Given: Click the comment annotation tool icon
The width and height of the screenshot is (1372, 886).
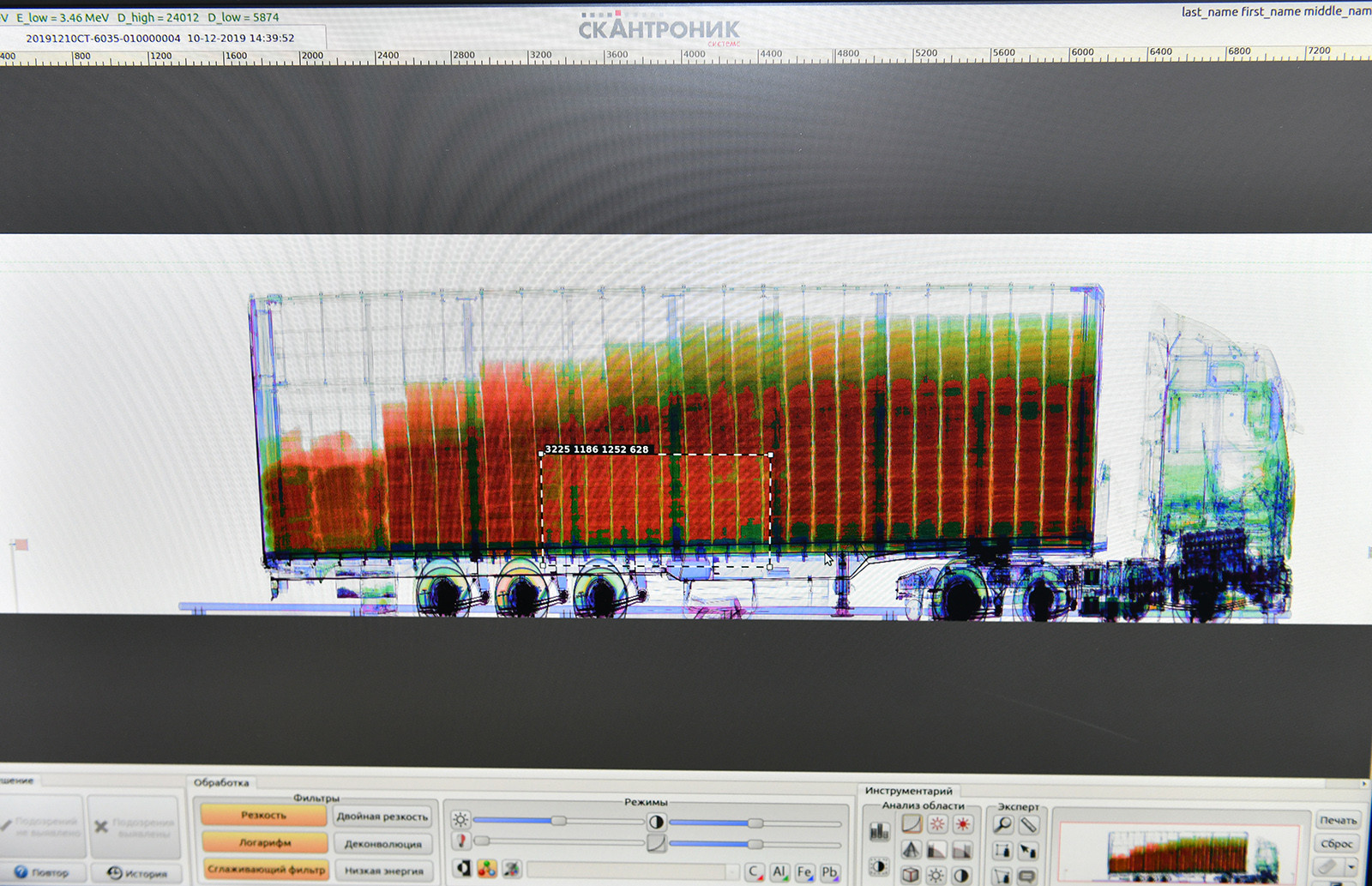Looking at the screenshot, I should [x=1028, y=876].
